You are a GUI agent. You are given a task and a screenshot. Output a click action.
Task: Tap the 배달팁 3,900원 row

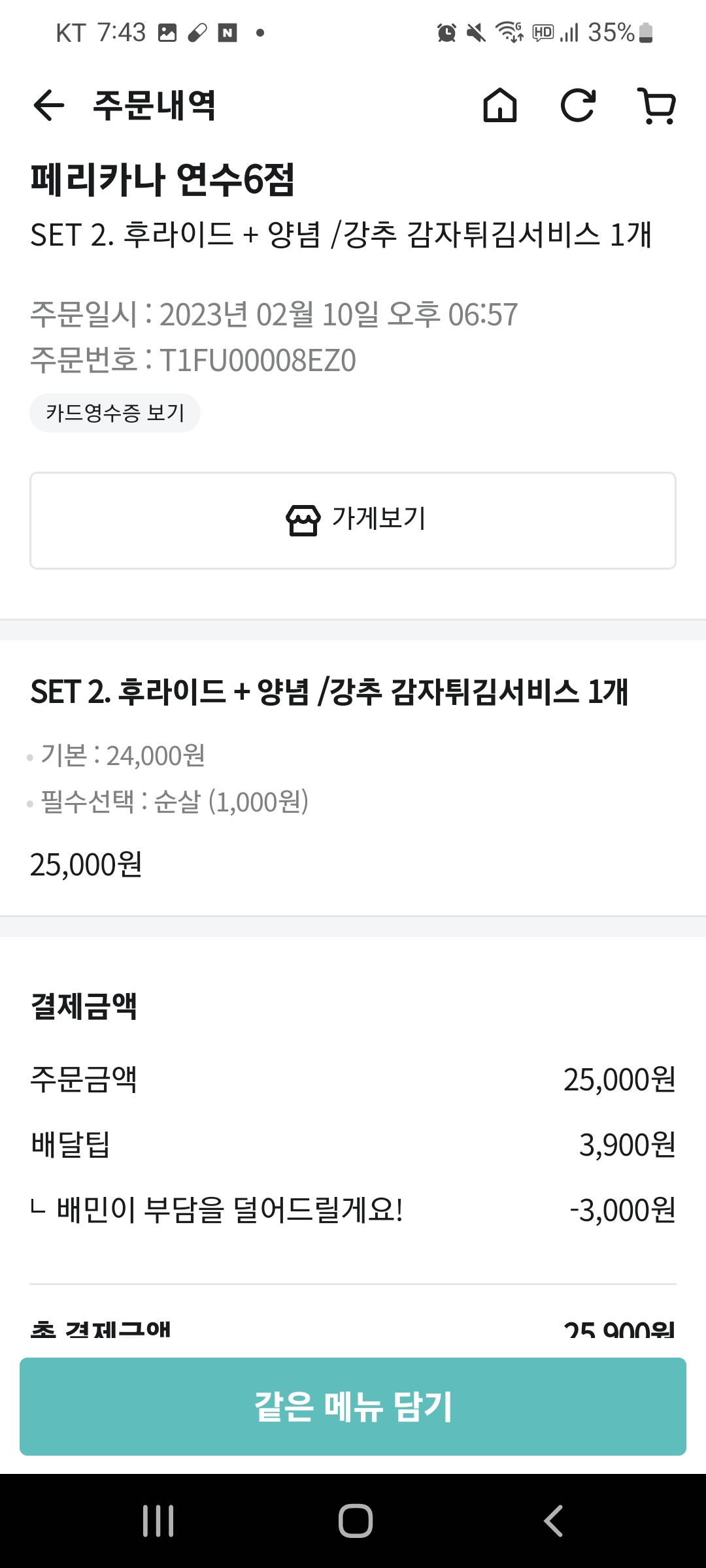[x=353, y=1145]
